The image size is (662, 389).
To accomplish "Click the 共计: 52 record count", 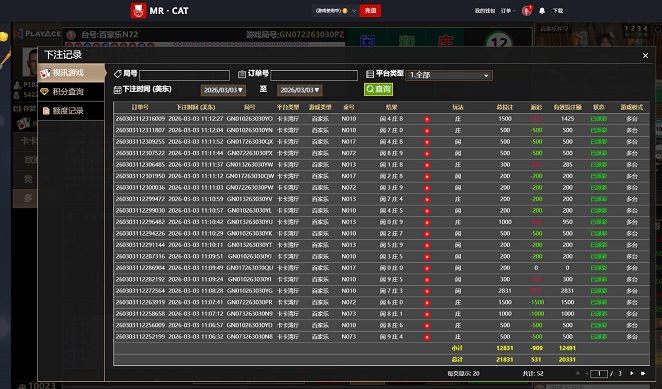I will tap(533, 373).
